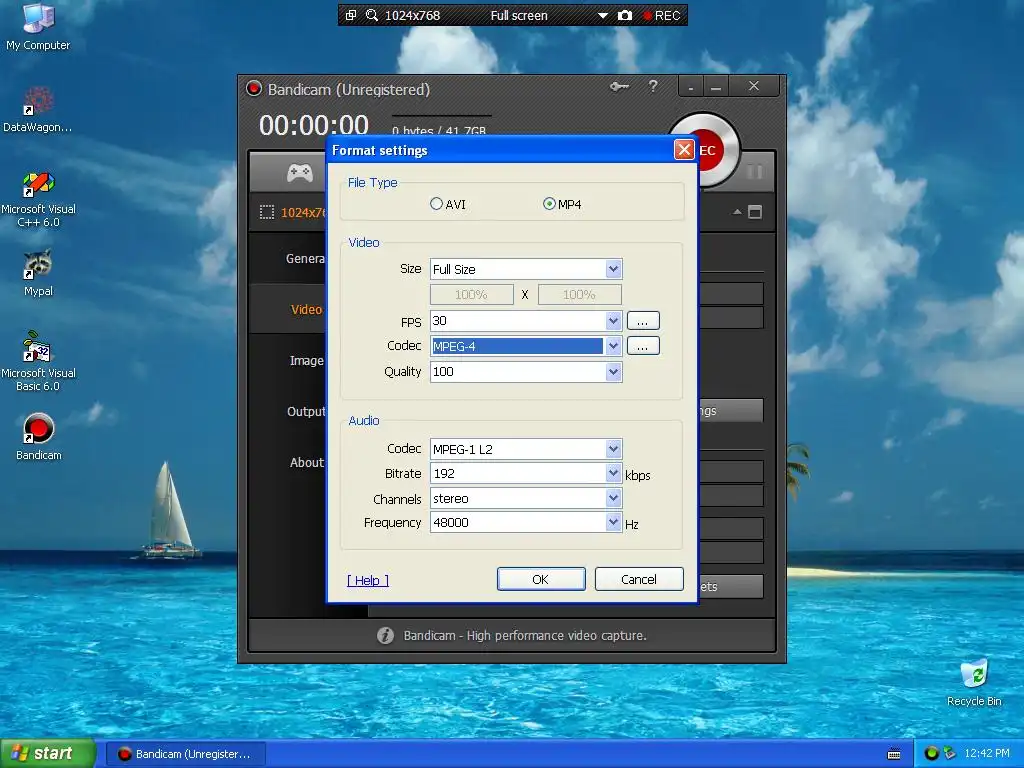Click the on-screen keyboard tray icon

coord(894,754)
